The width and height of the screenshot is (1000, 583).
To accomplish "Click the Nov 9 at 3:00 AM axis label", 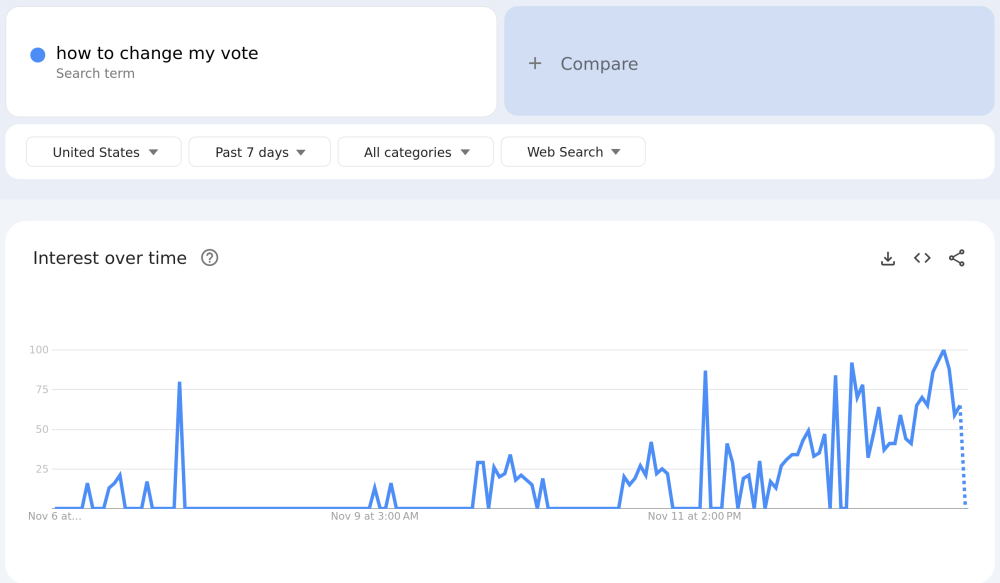I will pyautogui.click(x=375, y=516).
